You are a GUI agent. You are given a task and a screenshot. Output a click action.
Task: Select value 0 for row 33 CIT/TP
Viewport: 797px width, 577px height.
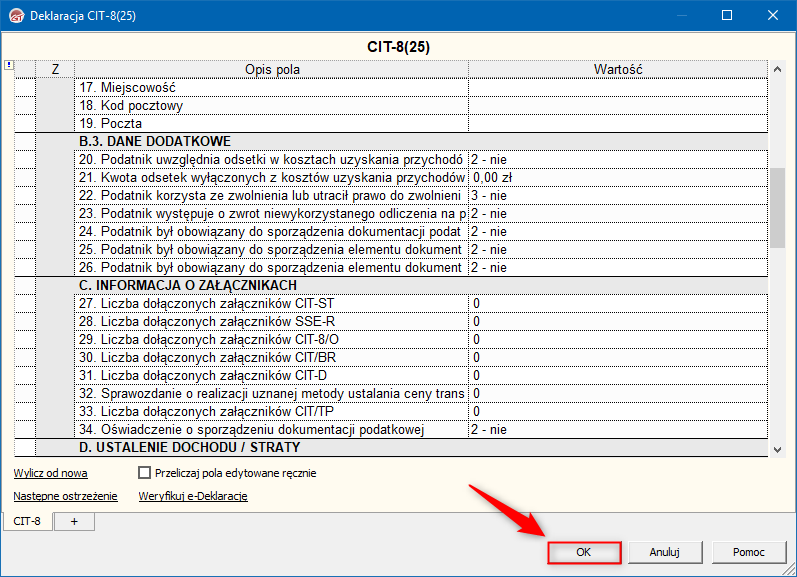[x=618, y=411]
